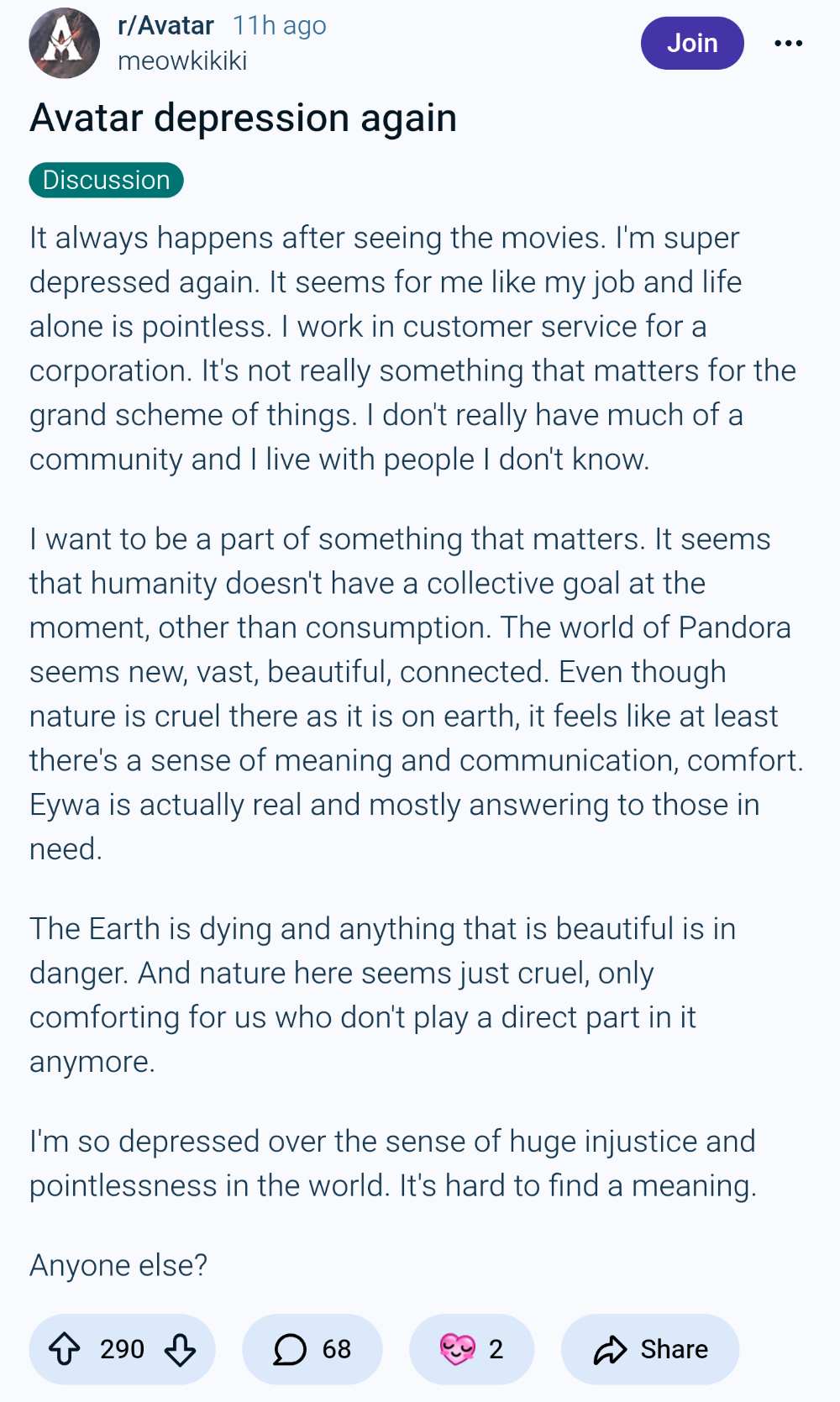
Task: Tap the heart face award icon
Action: (x=457, y=1349)
